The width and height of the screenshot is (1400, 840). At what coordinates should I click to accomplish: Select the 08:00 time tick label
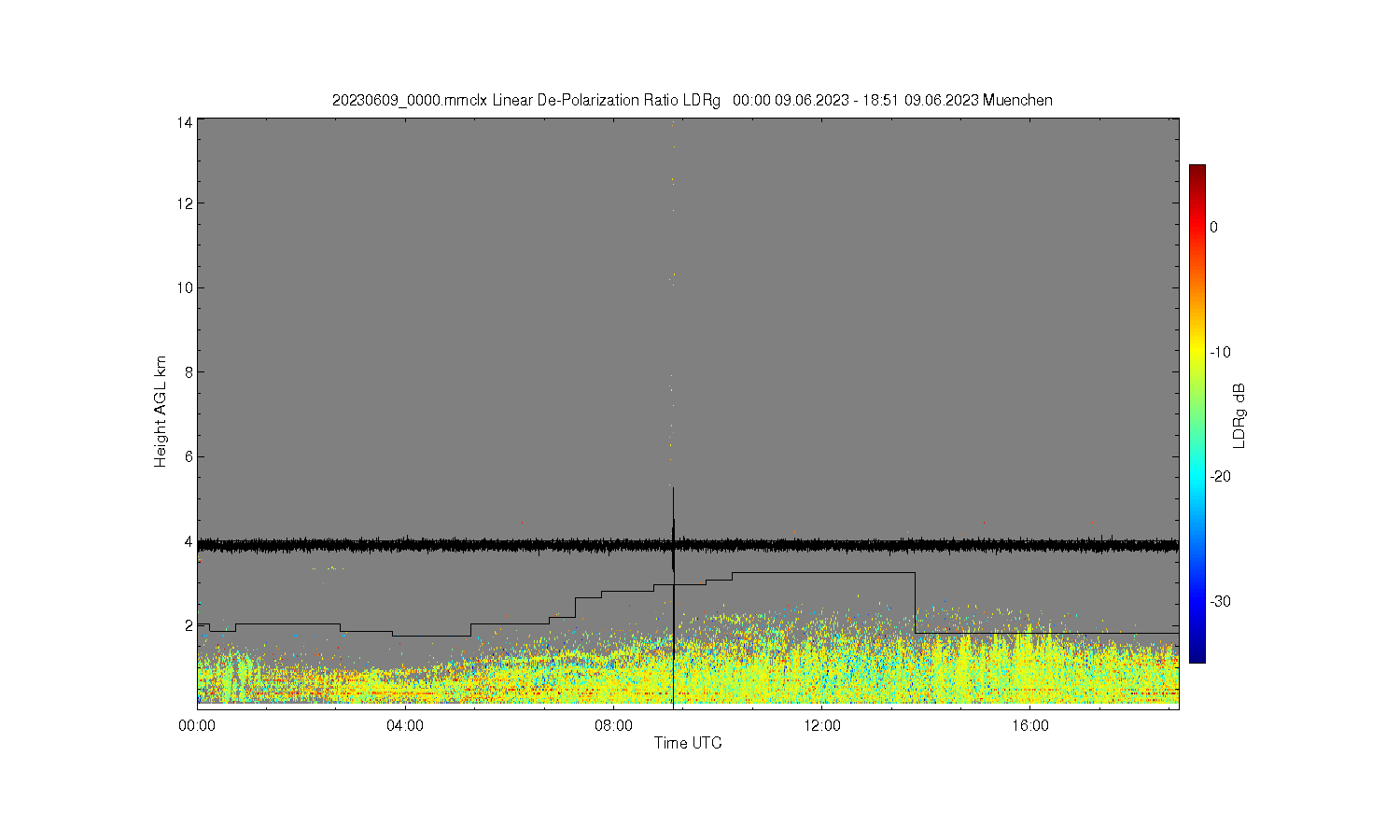pyautogui.click(x=613, y=725)
